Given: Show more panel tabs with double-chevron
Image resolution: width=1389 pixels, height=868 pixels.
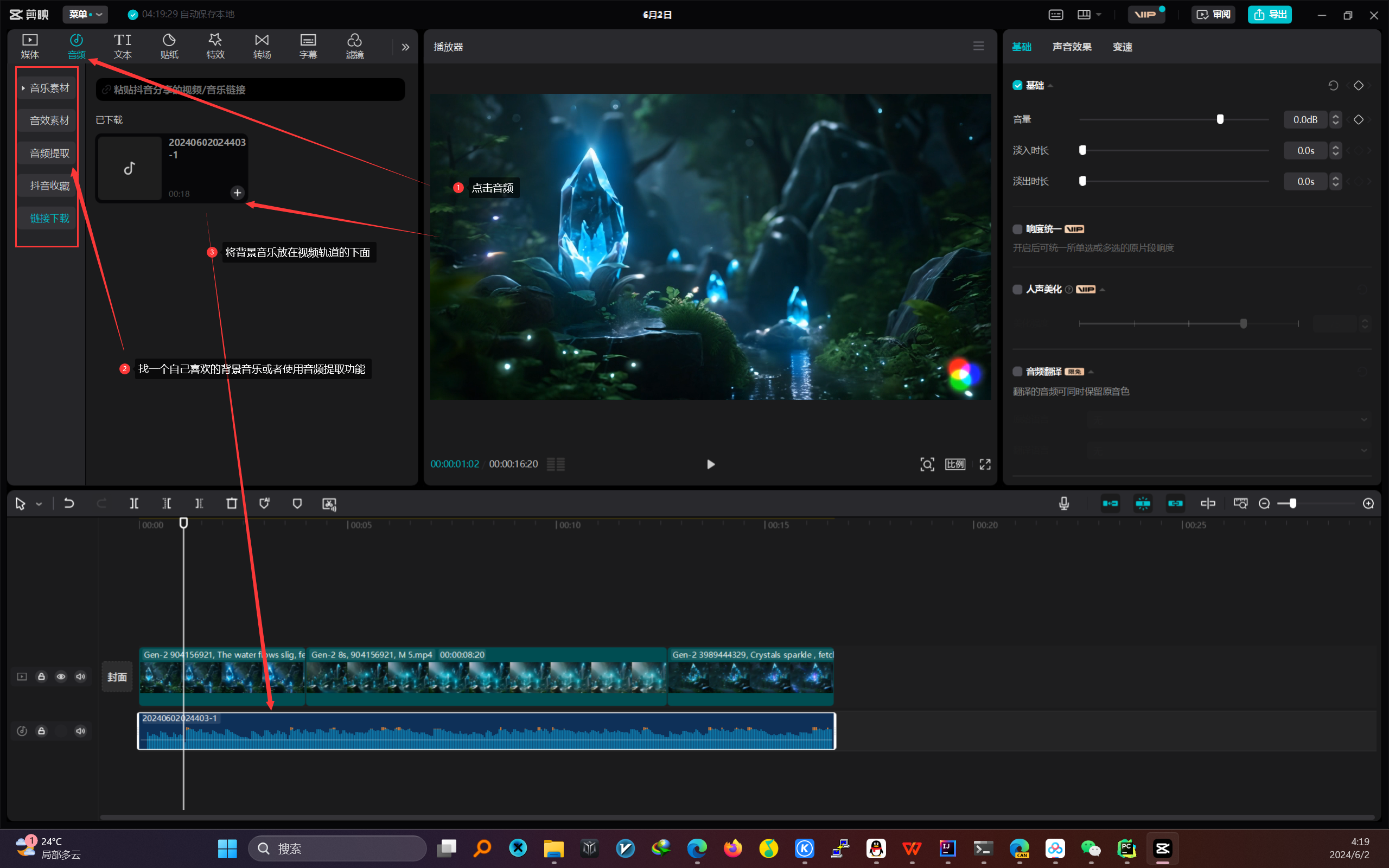Looking at the screenshot, I should click(x=405, y=47).
